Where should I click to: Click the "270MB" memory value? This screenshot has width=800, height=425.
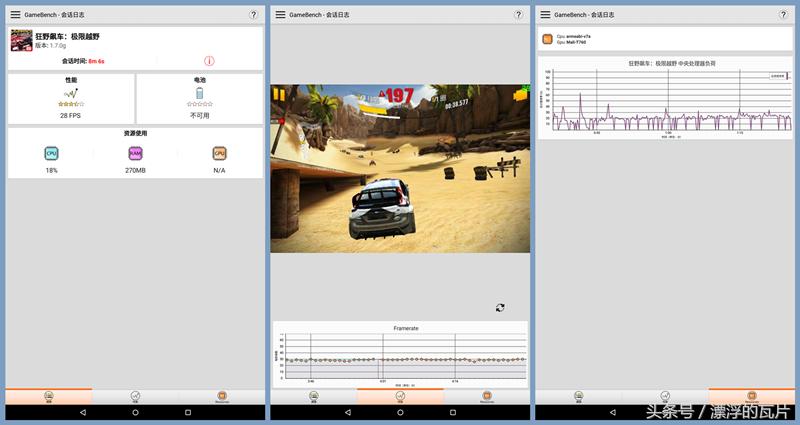coord(135,170)
